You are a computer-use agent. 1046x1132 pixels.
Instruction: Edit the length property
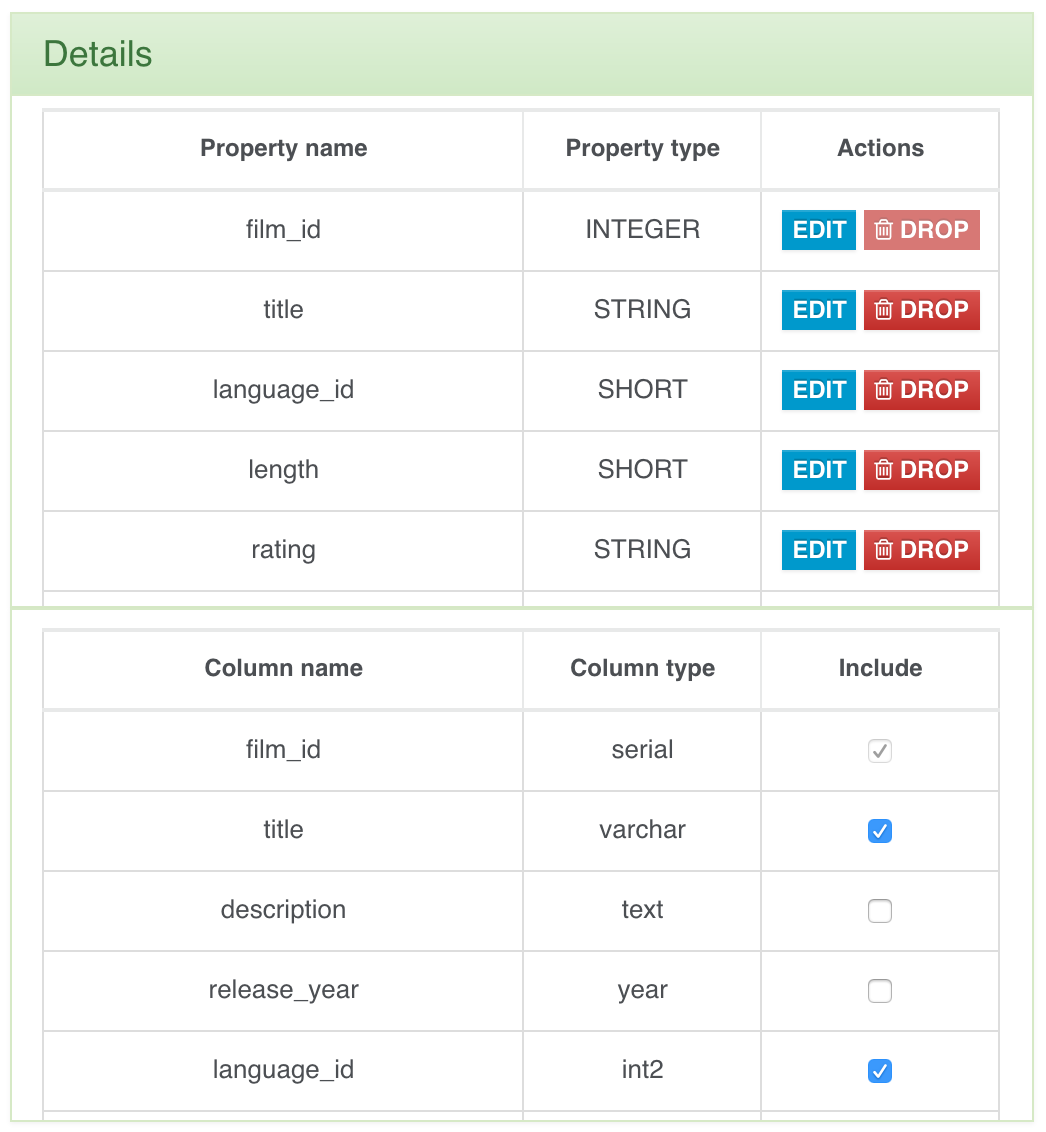(x=819, y=470)
